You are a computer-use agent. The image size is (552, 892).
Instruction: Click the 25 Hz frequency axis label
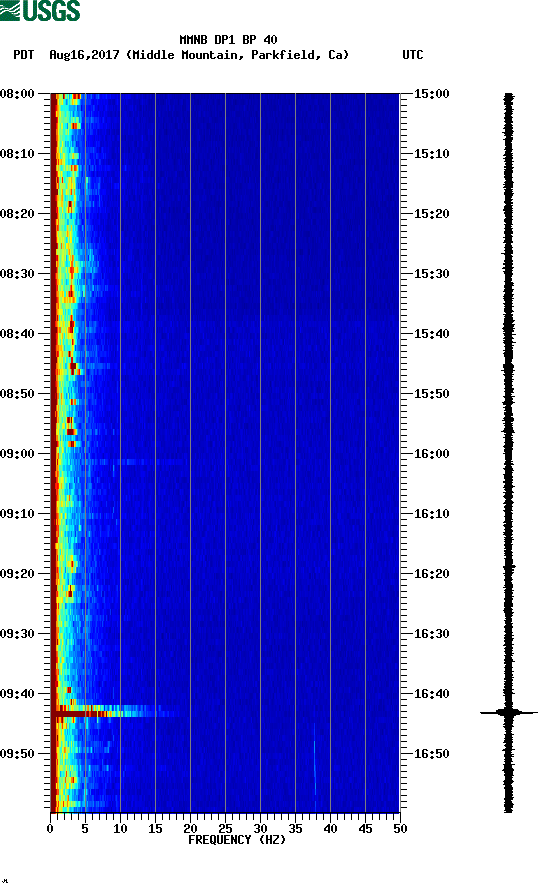point(225,829)
